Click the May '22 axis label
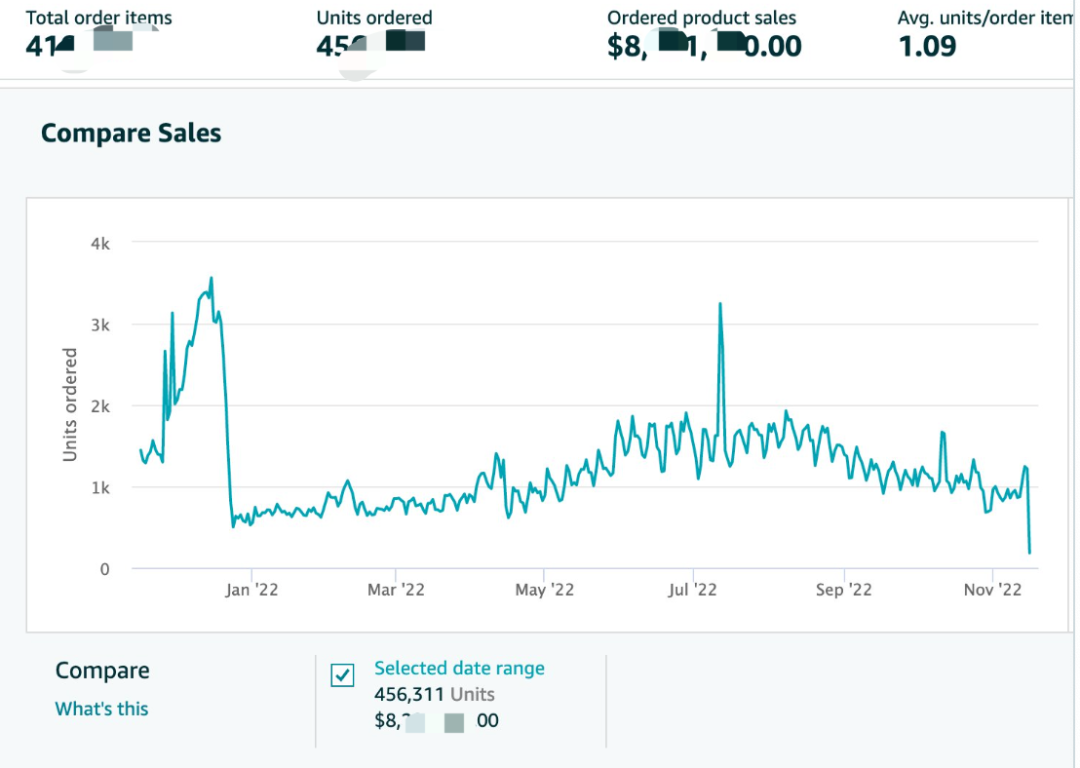 point(544,590)
